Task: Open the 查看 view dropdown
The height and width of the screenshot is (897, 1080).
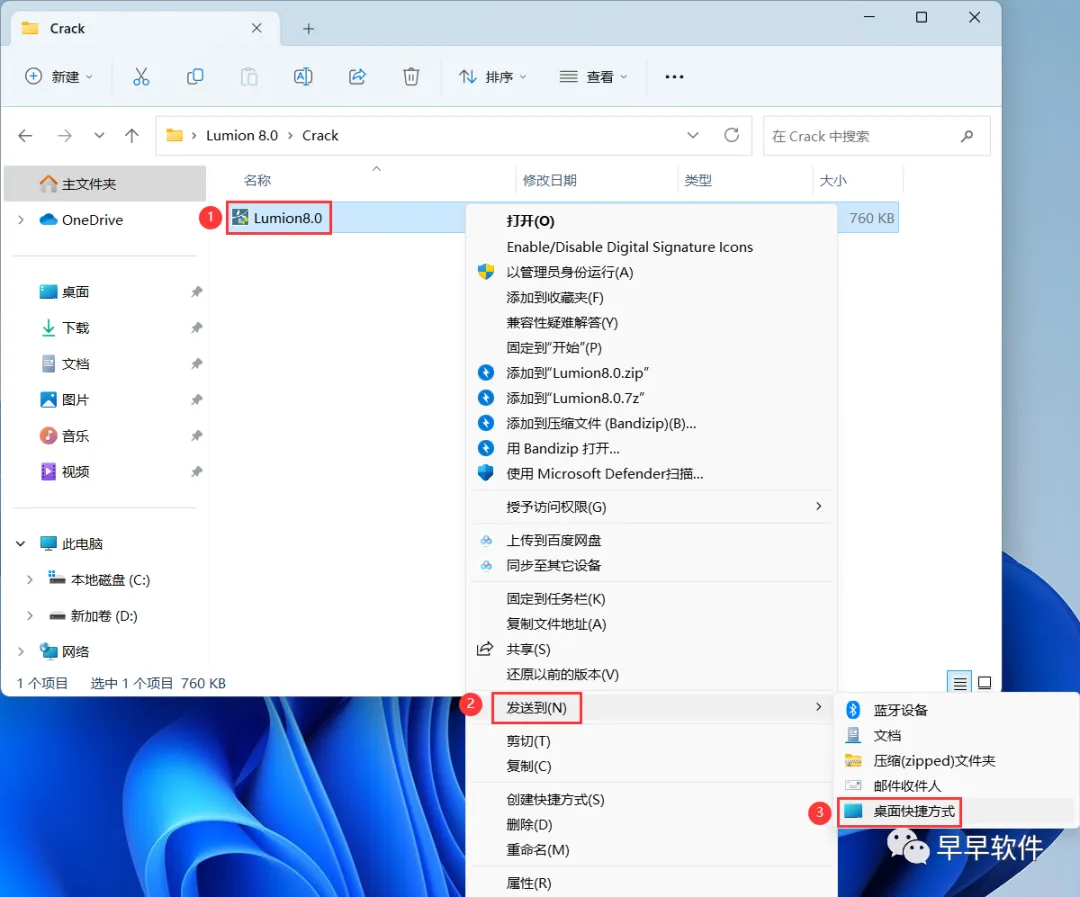Action: tap(593, 76)
